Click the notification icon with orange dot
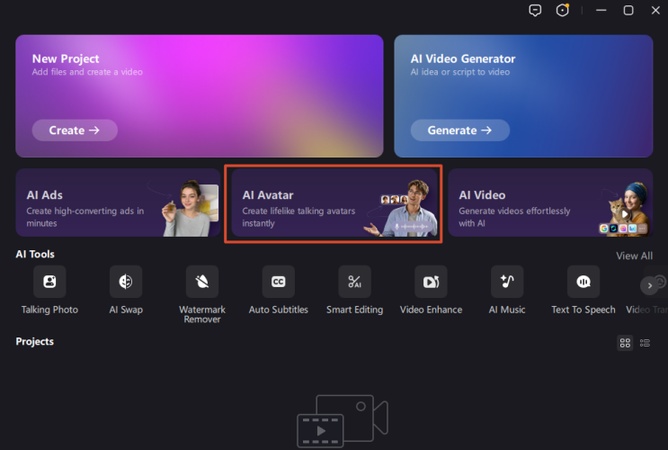668x450 pixels. (x=562, y=10)
